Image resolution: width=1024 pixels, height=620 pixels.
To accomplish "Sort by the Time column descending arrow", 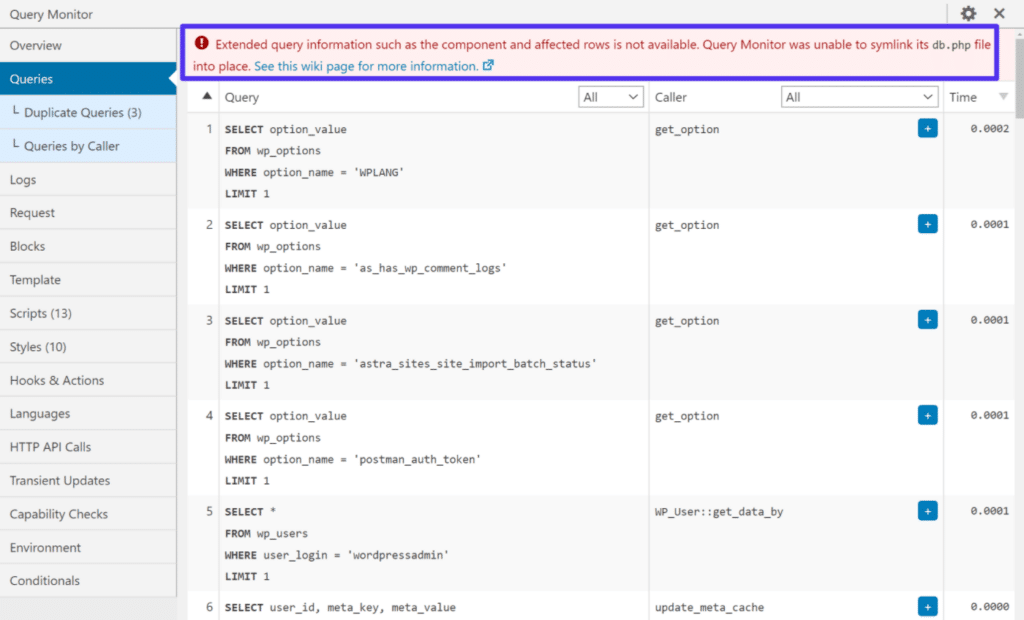I will (1005, 97).
